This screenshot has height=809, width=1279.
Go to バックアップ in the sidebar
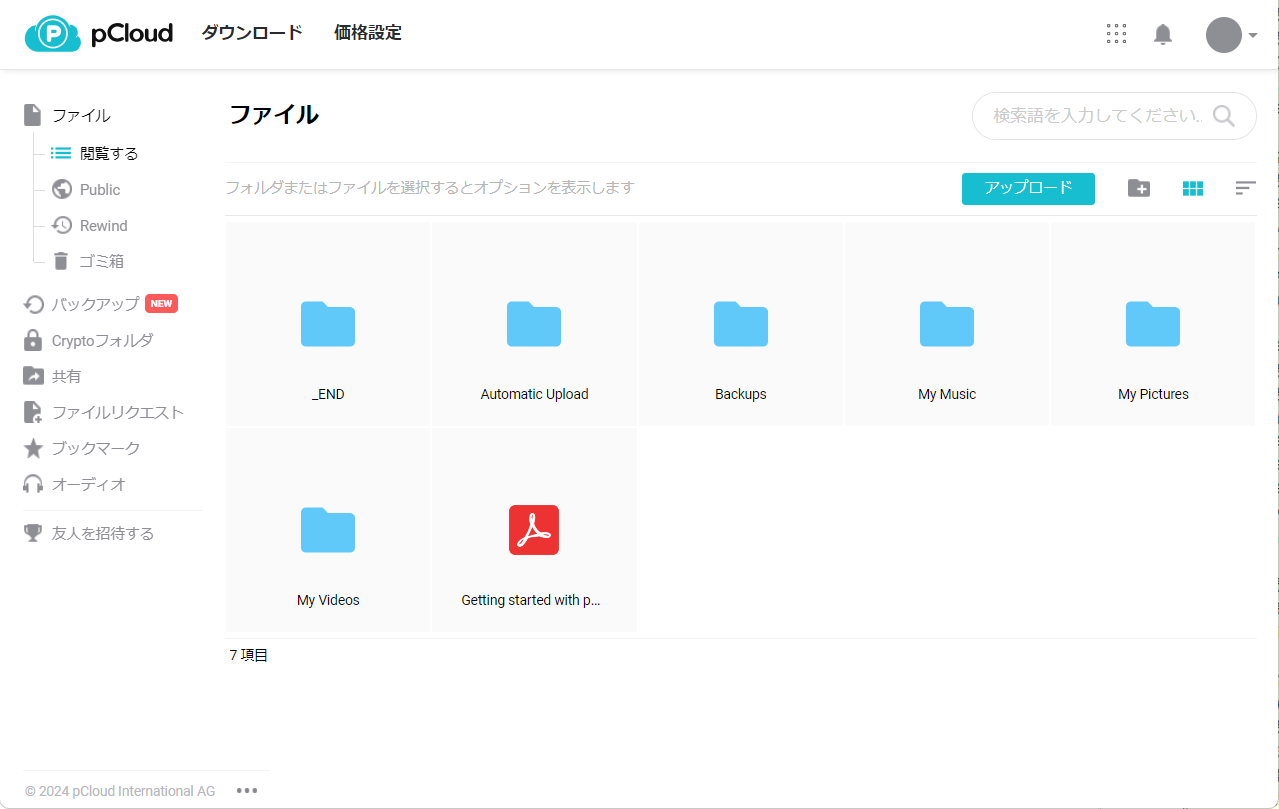pos(95,304)
